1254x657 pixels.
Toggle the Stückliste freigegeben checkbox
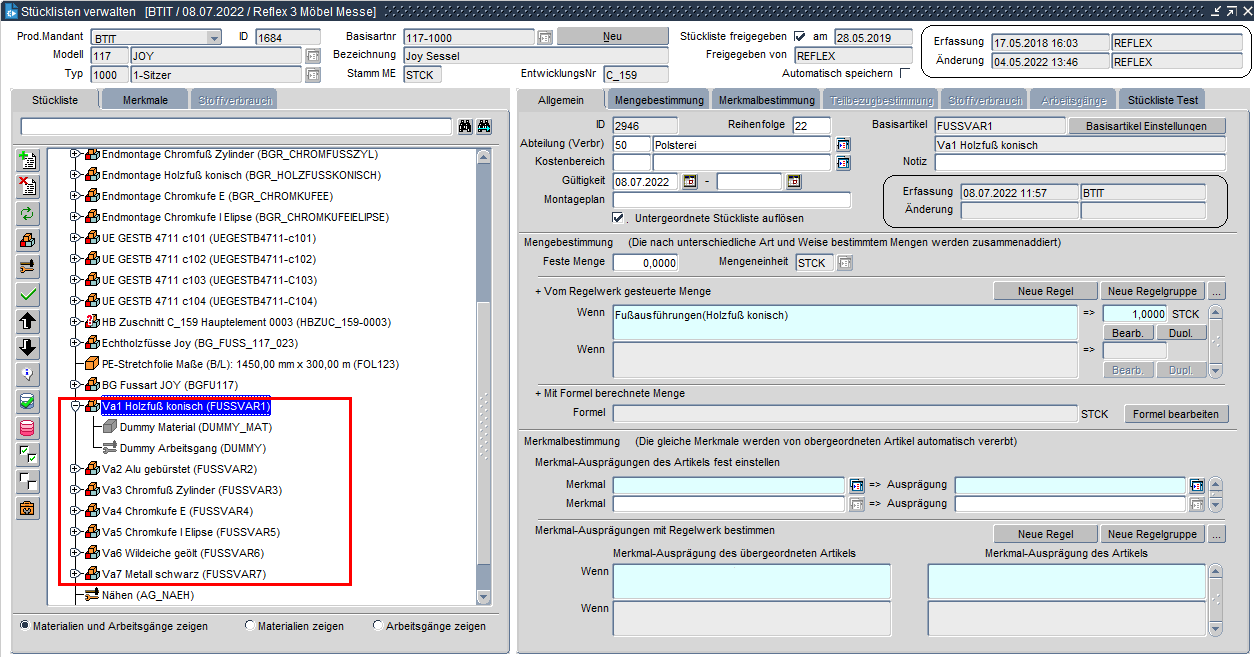(799, 37)
